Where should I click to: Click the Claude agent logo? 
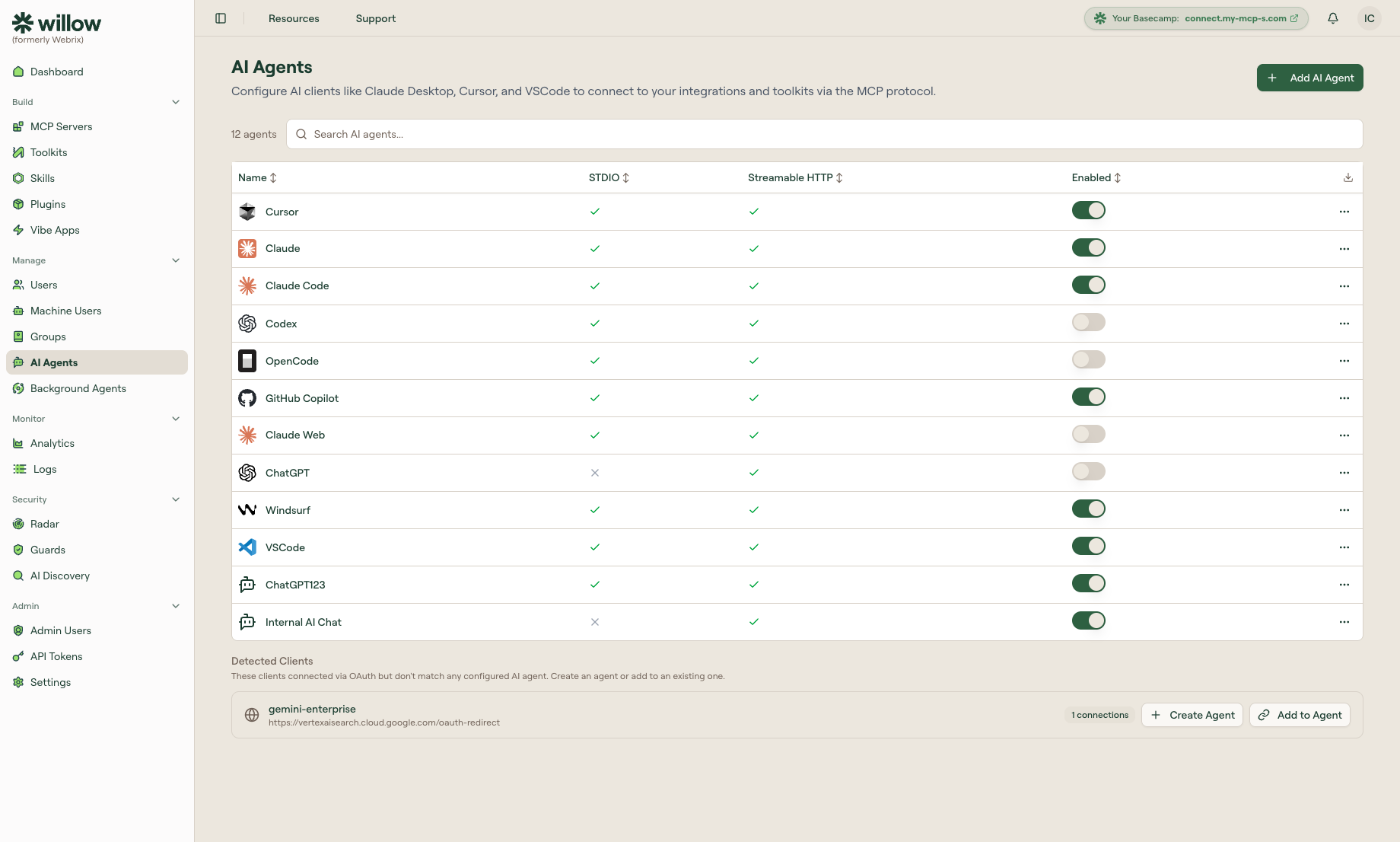point(247,249)
